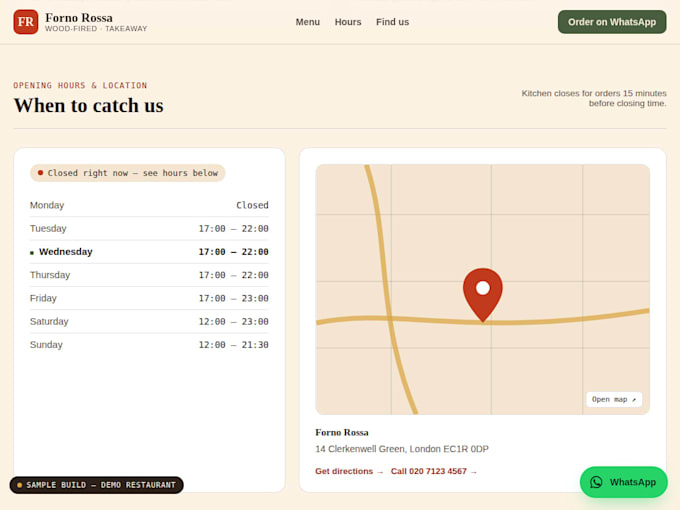Click the 'Closed right now' status pill
This screenshot has width=680, height=510.
(128, 173)
